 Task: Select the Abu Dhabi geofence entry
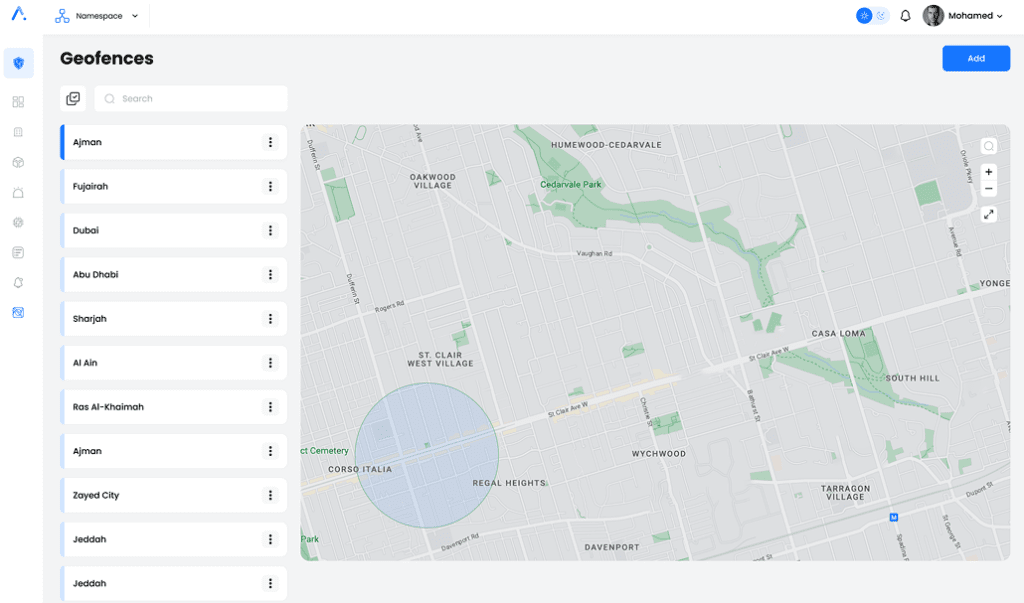coord(150,275)
